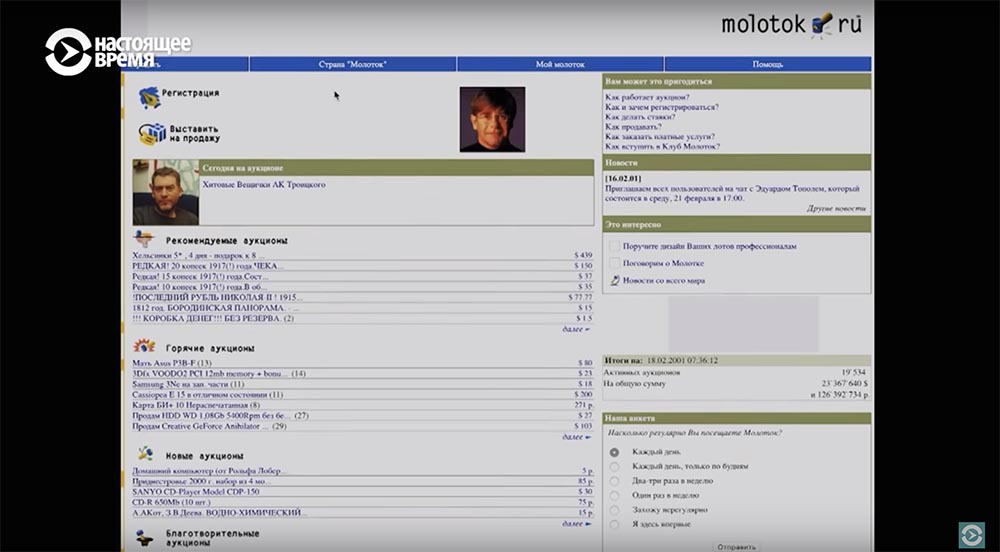1000x552 pixels.
Task: Open the 'Поговорим о Молотке' link
Action: pos(663,263)
